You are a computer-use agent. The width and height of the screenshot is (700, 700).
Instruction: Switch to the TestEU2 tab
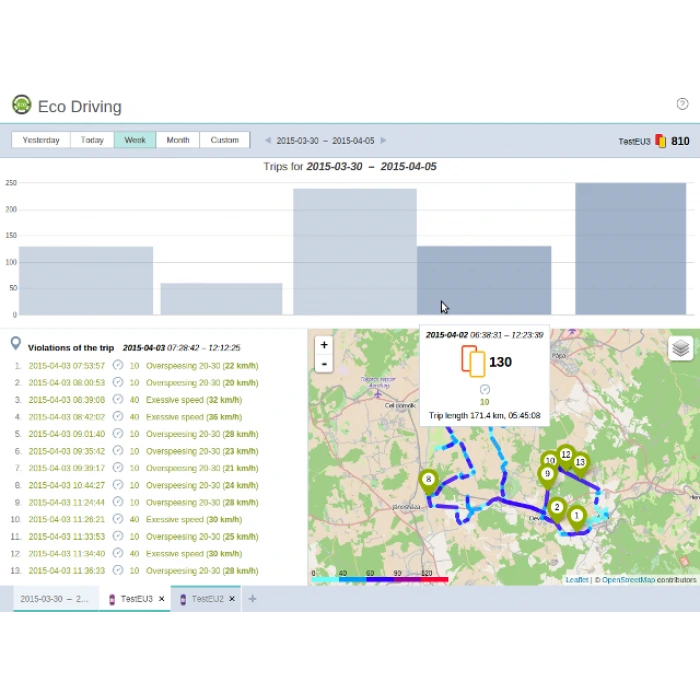point(206,599)
